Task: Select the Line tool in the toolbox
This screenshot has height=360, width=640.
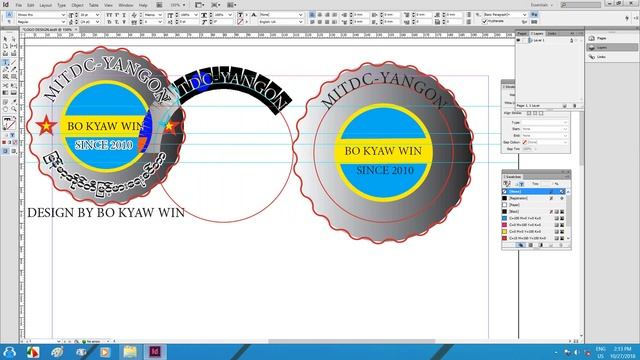Action: (x=13, y=62)
